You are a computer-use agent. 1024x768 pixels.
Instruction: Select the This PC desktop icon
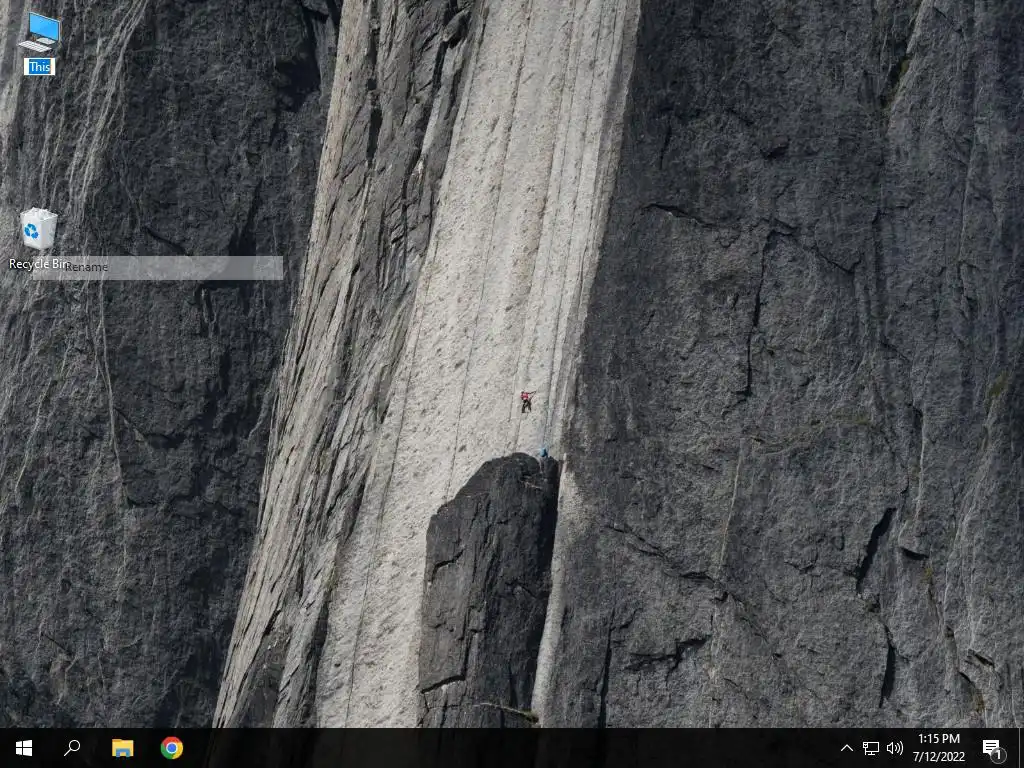tap(39, 32)
